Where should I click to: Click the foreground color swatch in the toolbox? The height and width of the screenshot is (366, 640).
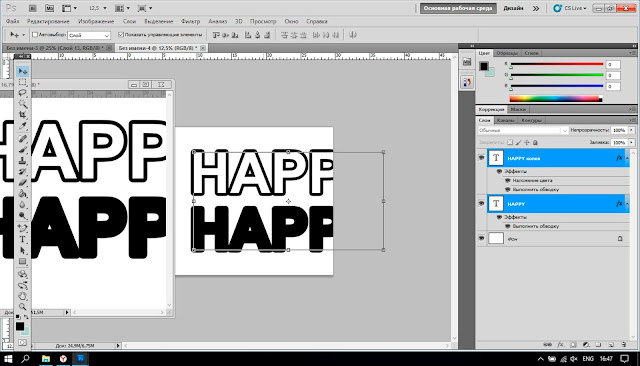(x=20, y=326)
